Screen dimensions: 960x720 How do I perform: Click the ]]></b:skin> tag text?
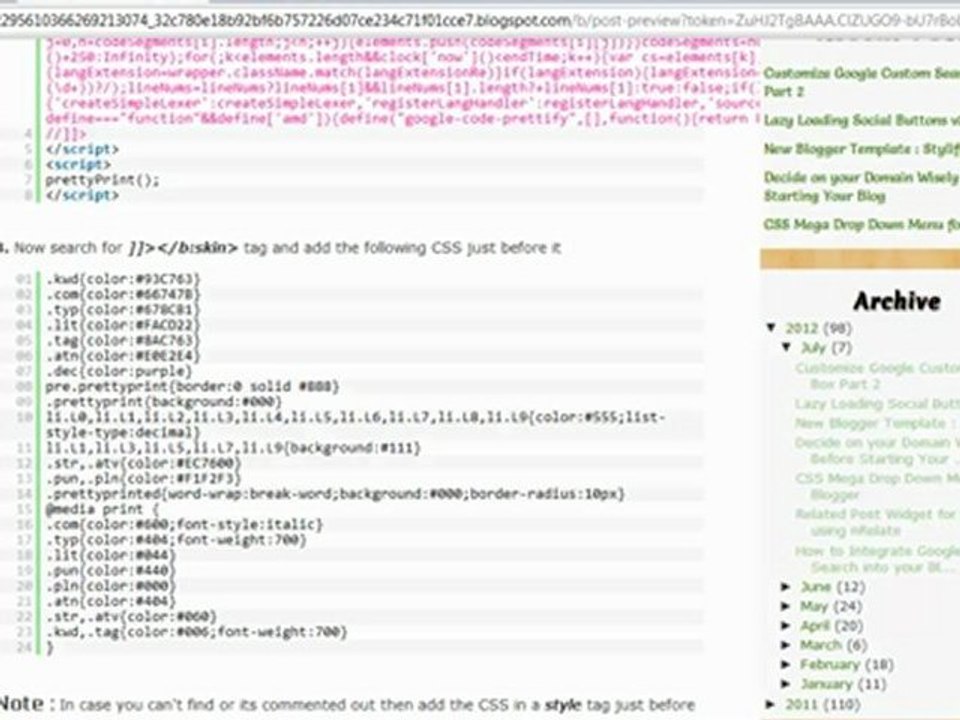pos(182,248)
